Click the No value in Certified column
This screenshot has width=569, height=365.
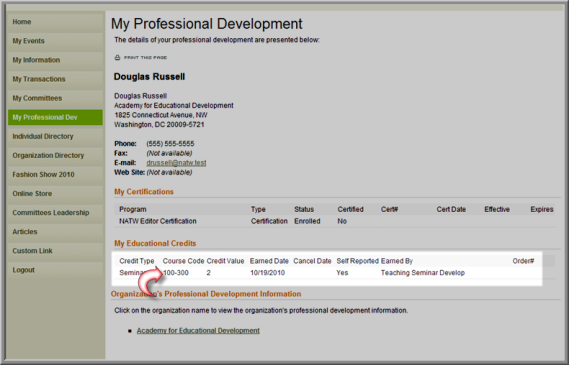click(342, 221)
